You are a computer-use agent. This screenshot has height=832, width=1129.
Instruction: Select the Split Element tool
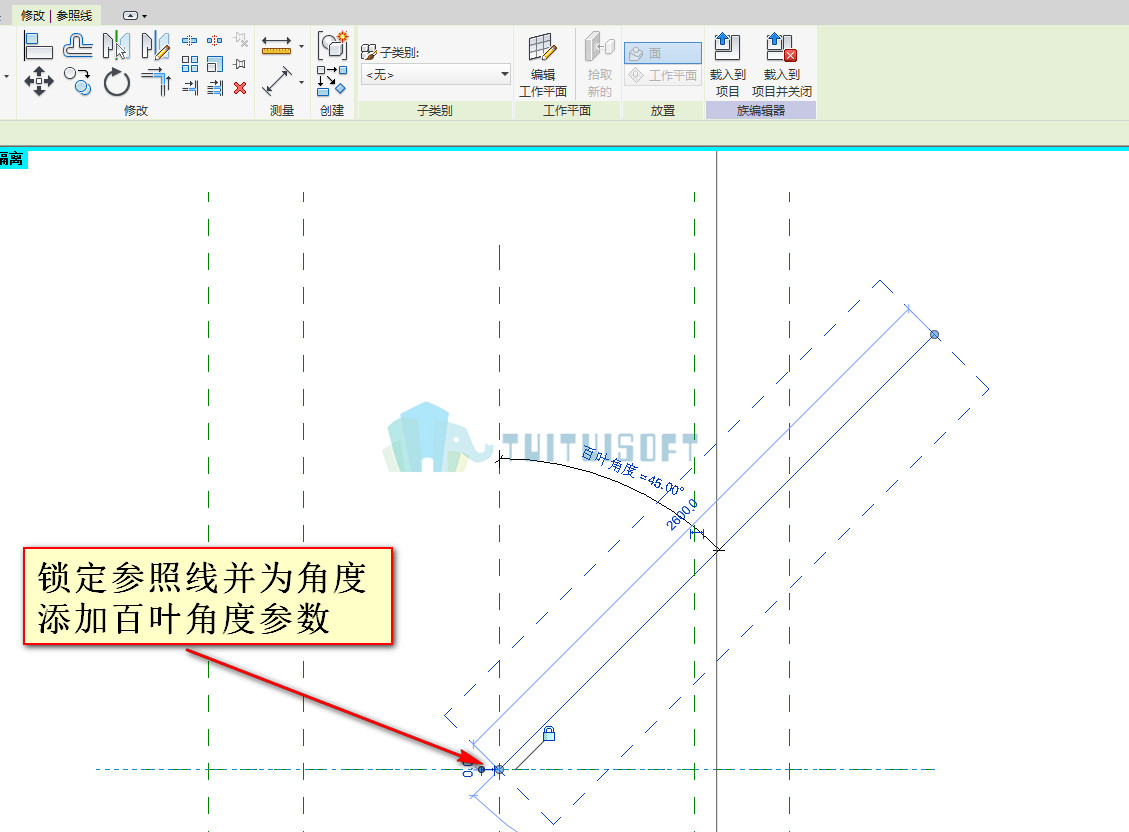point(189,41)
